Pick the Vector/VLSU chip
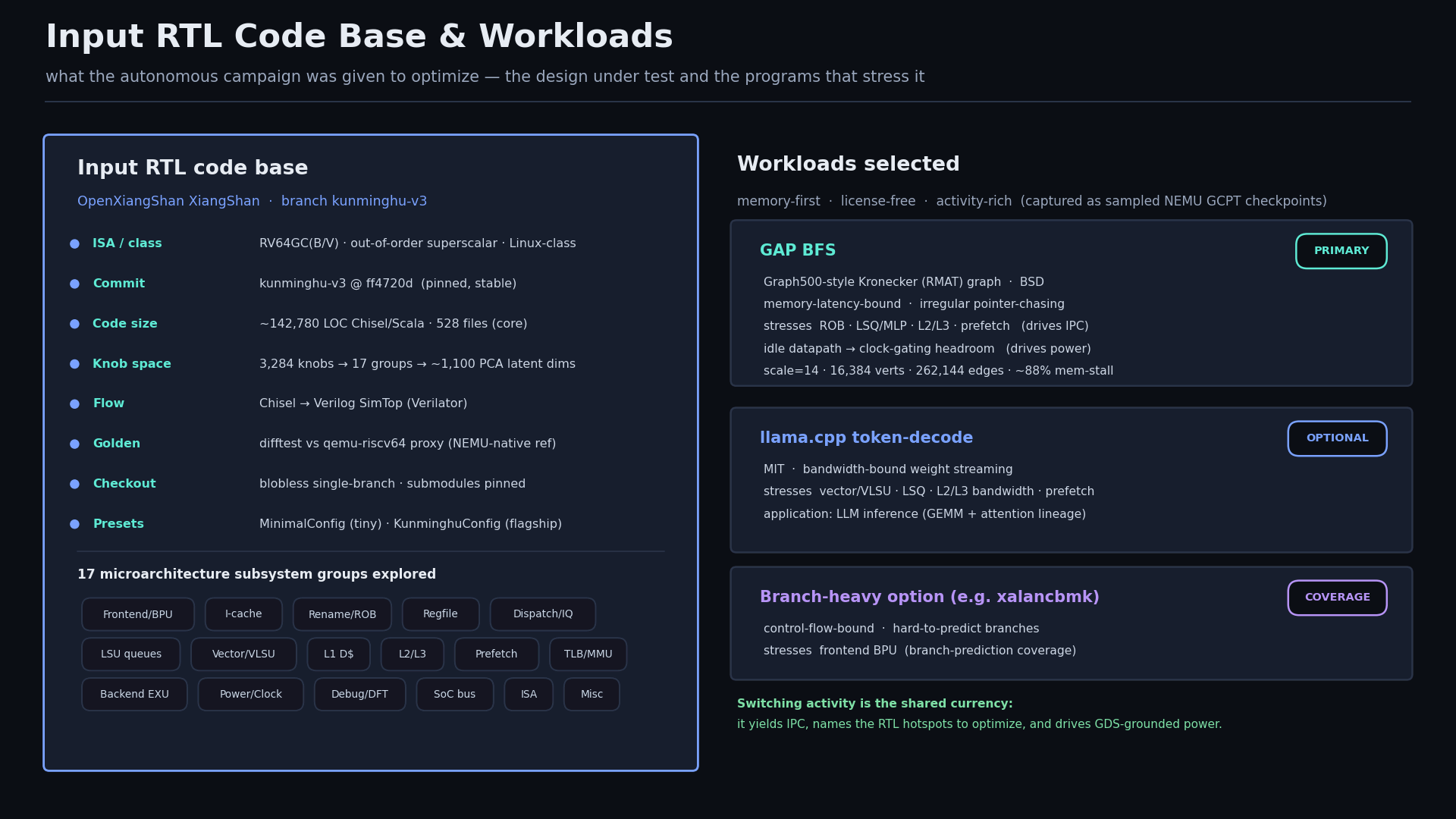Viewport: 1456px width, 819px height. click(243, 654)
